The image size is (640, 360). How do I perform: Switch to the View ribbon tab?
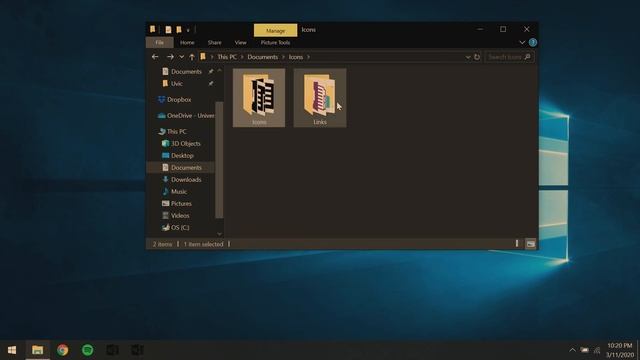tap(240, 42)
